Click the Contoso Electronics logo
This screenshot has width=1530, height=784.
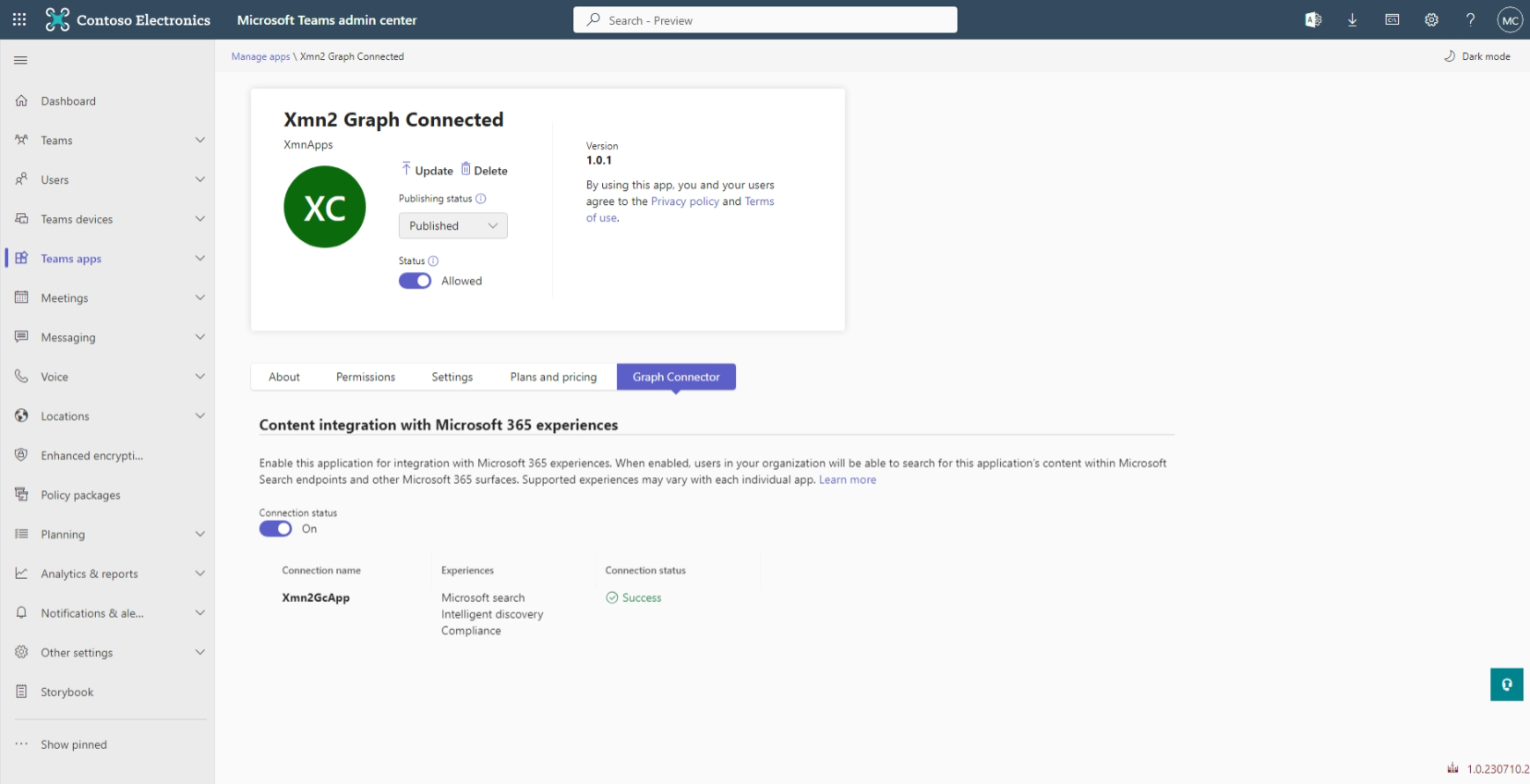(x=57, y=19)
